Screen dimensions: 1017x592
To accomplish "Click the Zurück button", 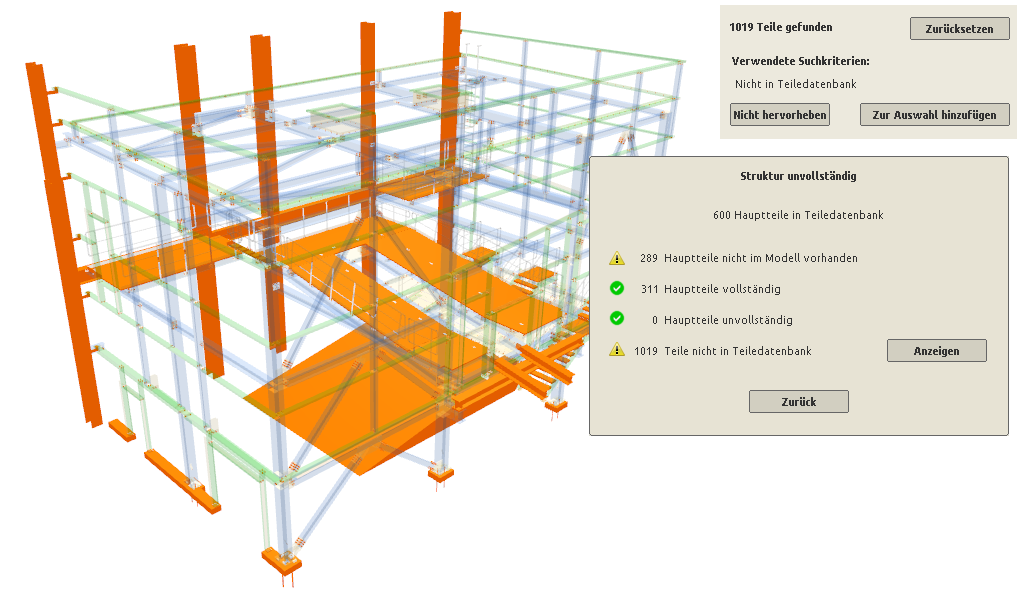I will point(798,401).
